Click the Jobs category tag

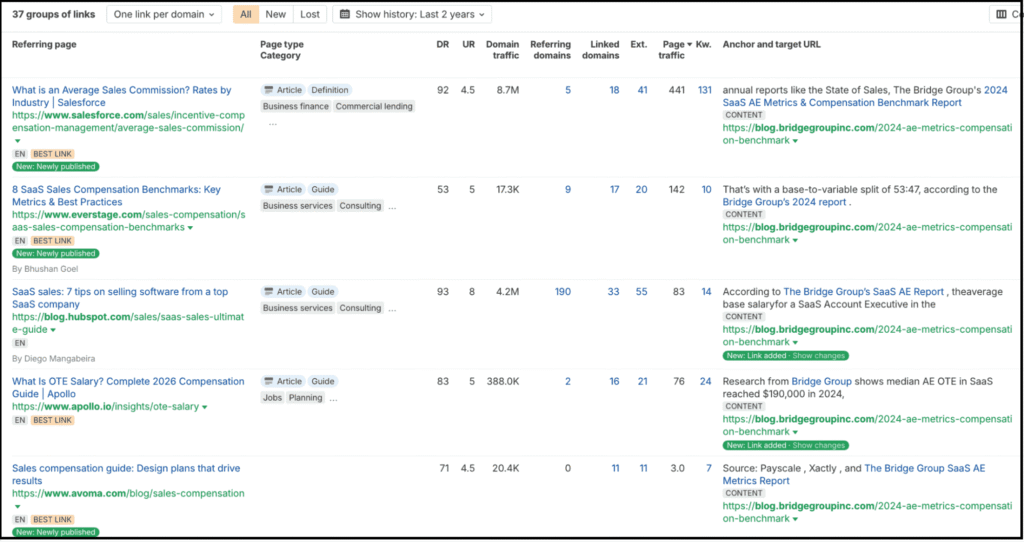coord(272,398)
